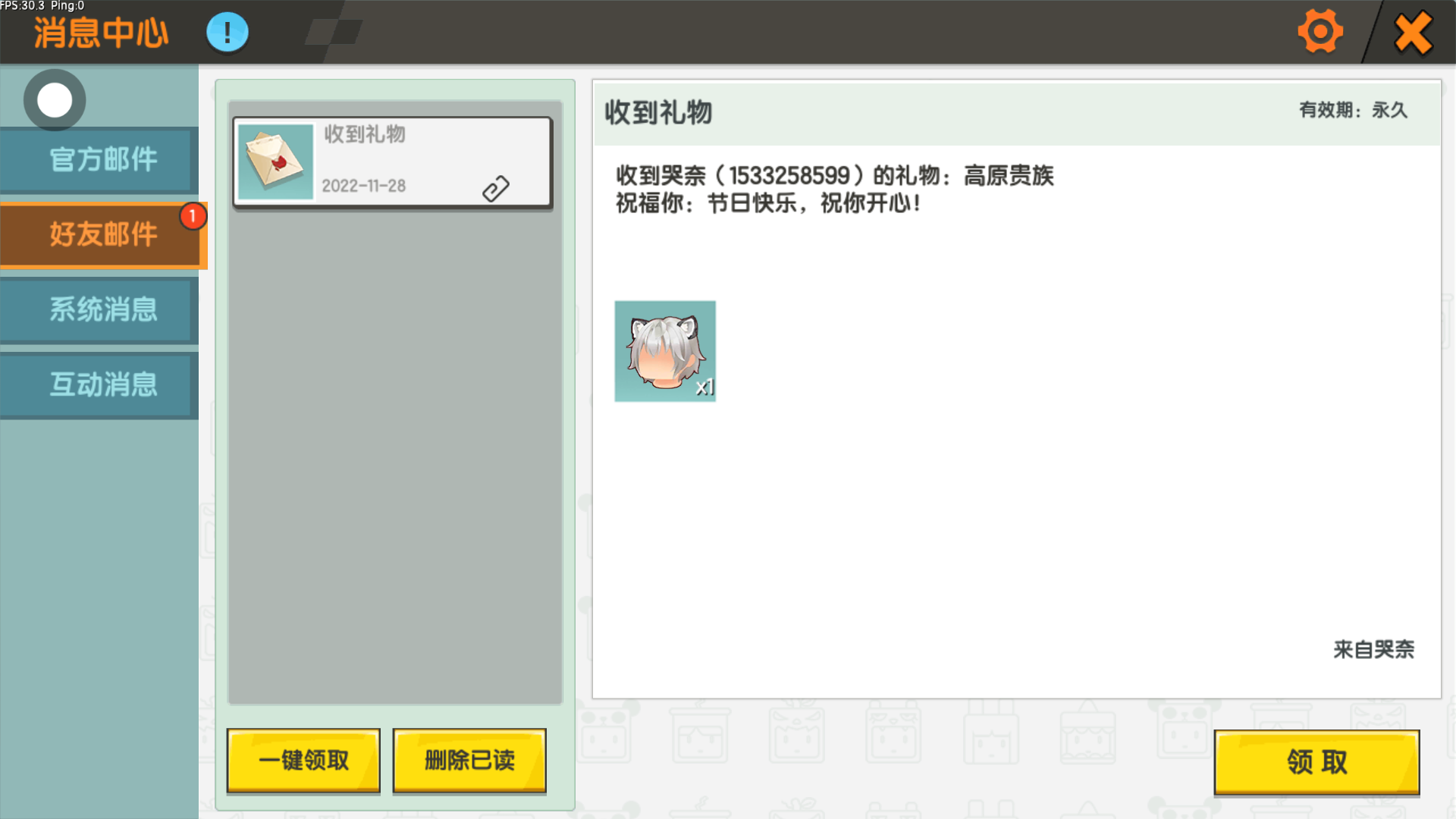Image resolution: width=1456 pixels, height=819 pixels.
Task: Click the envelope icon of the gift mail
Action: [275, 162]
